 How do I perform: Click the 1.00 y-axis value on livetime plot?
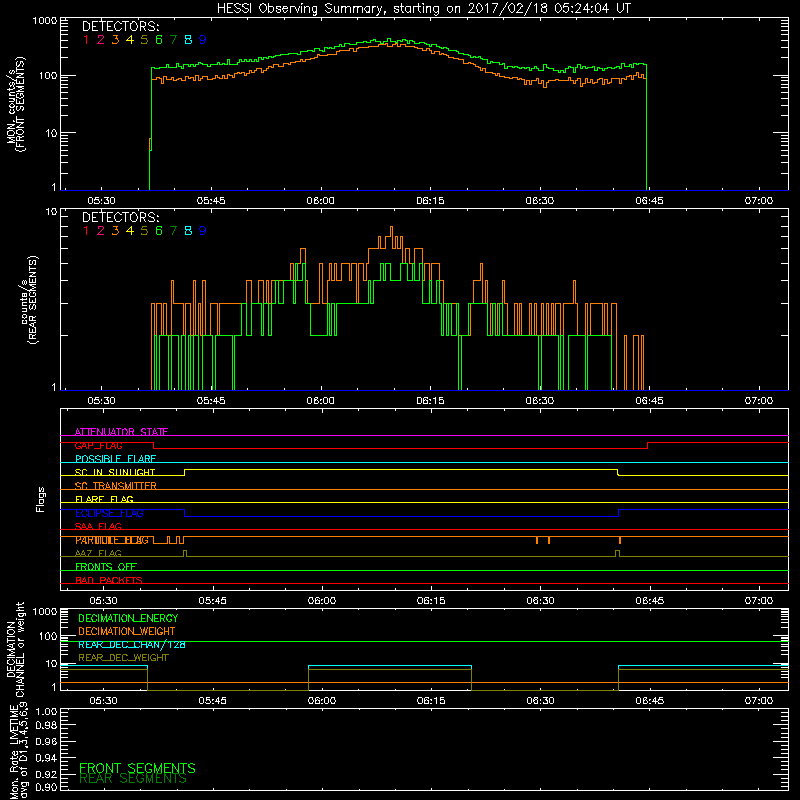point(46,712)
